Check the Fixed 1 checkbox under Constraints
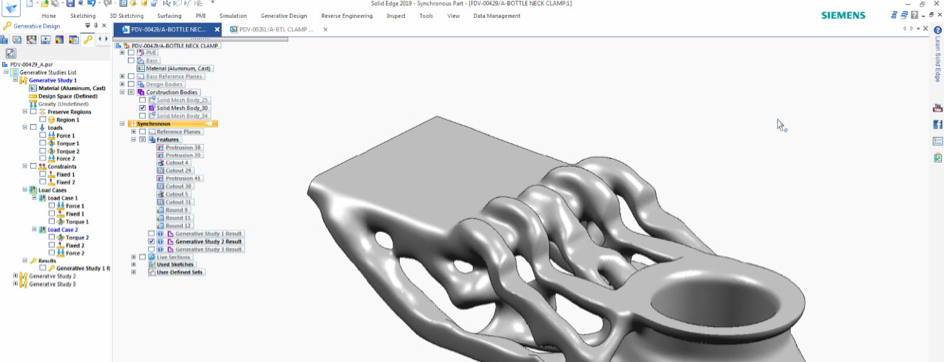The width and height of the screenshot is (944, 362). pyautogui.click(x=42, y=174)
